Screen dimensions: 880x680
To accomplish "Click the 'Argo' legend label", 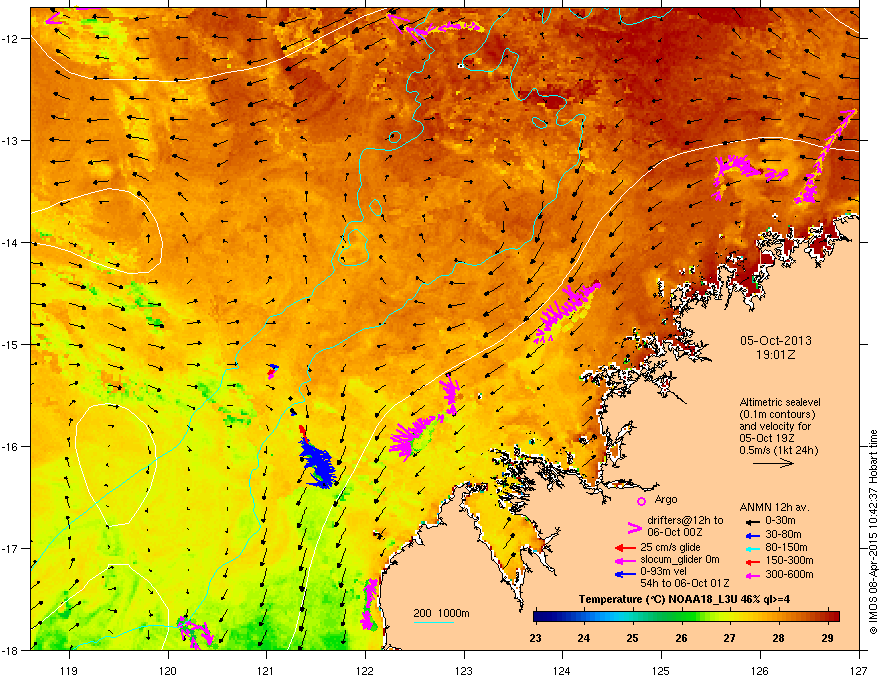I will pos(666,499).
